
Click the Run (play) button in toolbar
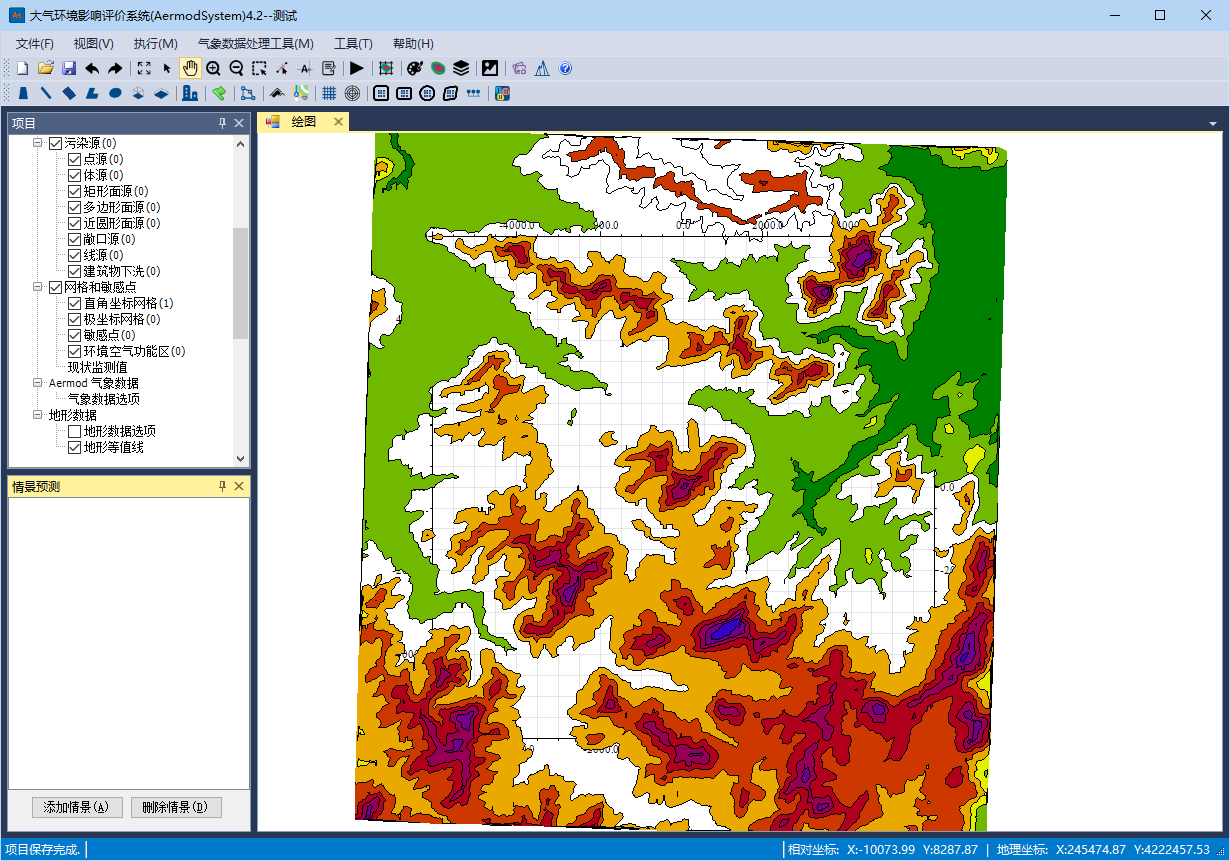point(357,68)
